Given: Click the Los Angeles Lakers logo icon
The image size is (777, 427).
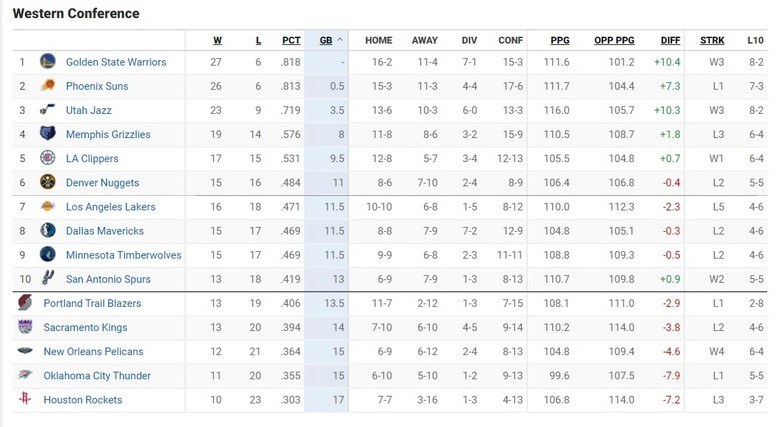Looking at the screenshot, I should point(47,207).
